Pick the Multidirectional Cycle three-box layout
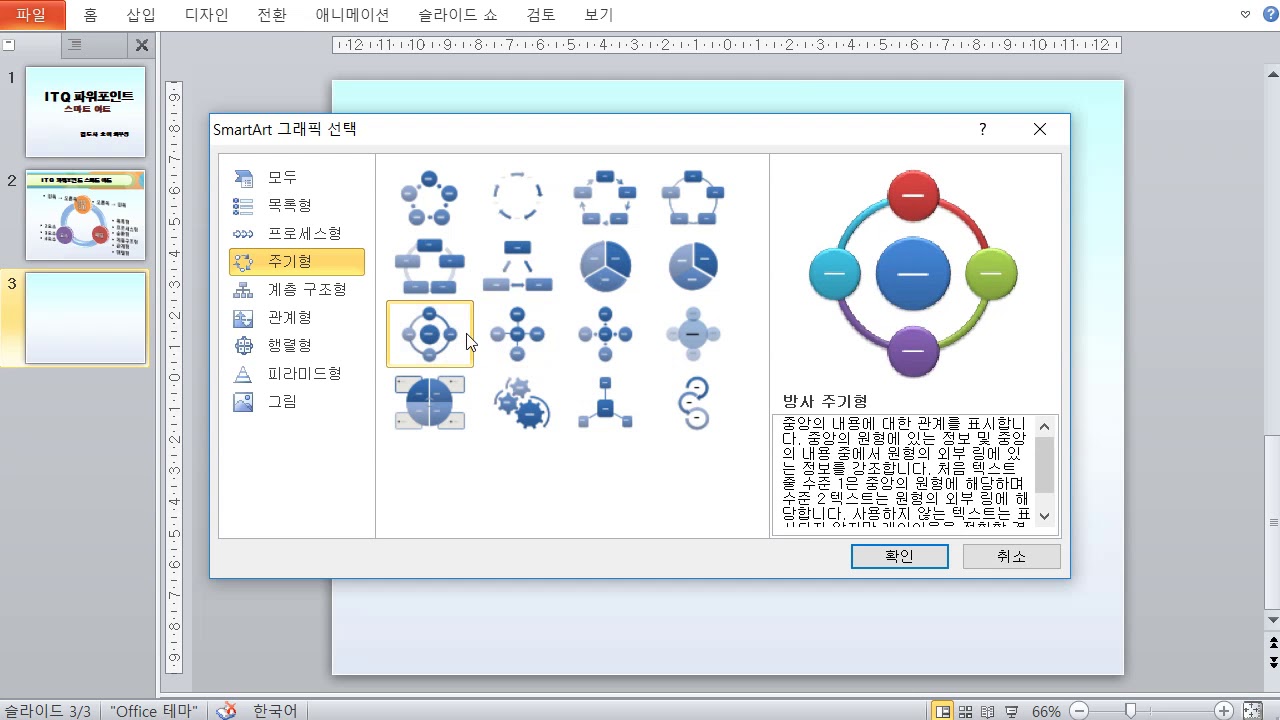This screenshot has width=1280, height=720. coord(518,265)
